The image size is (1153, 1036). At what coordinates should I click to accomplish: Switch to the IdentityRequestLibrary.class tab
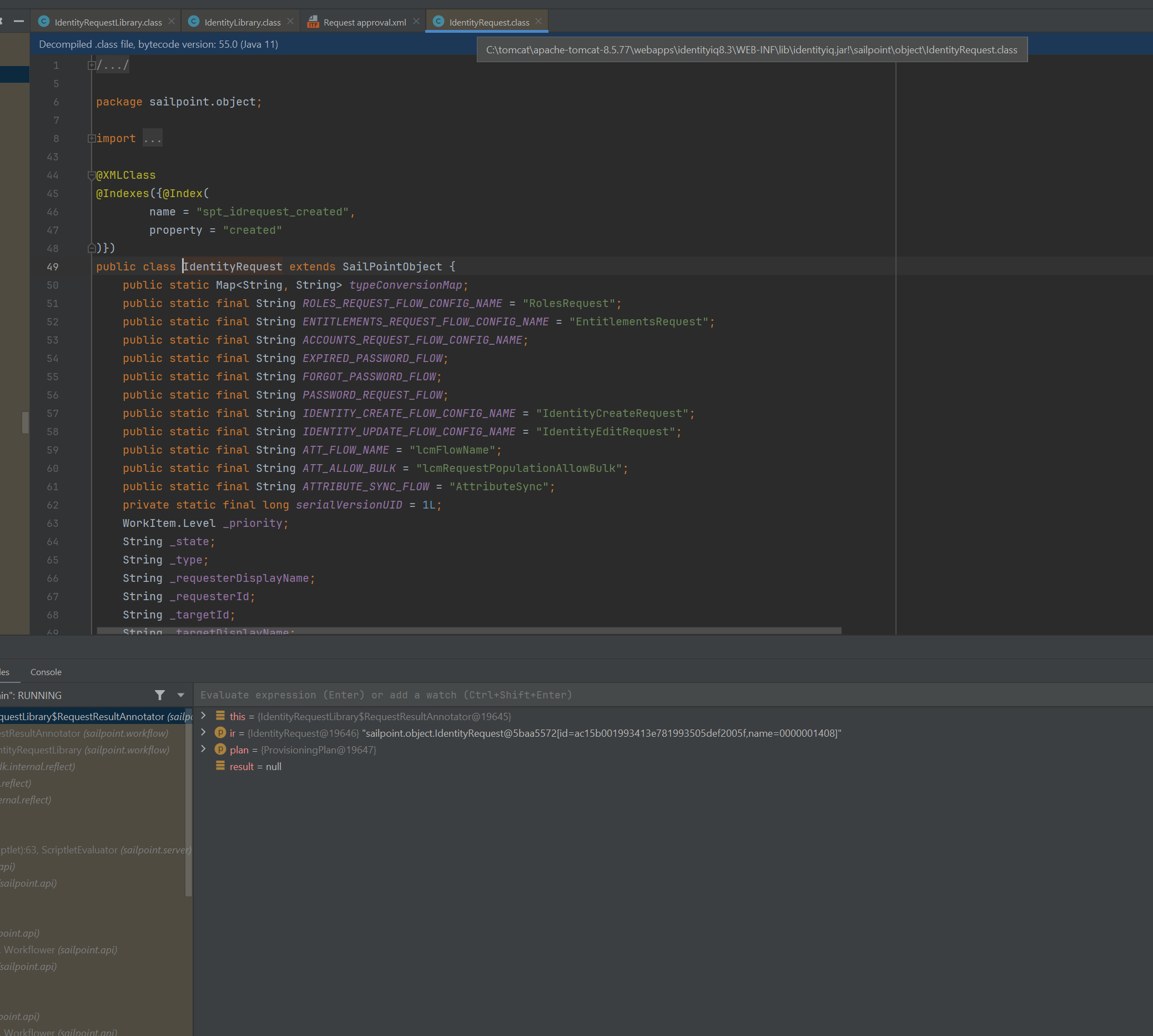(108, 22)
